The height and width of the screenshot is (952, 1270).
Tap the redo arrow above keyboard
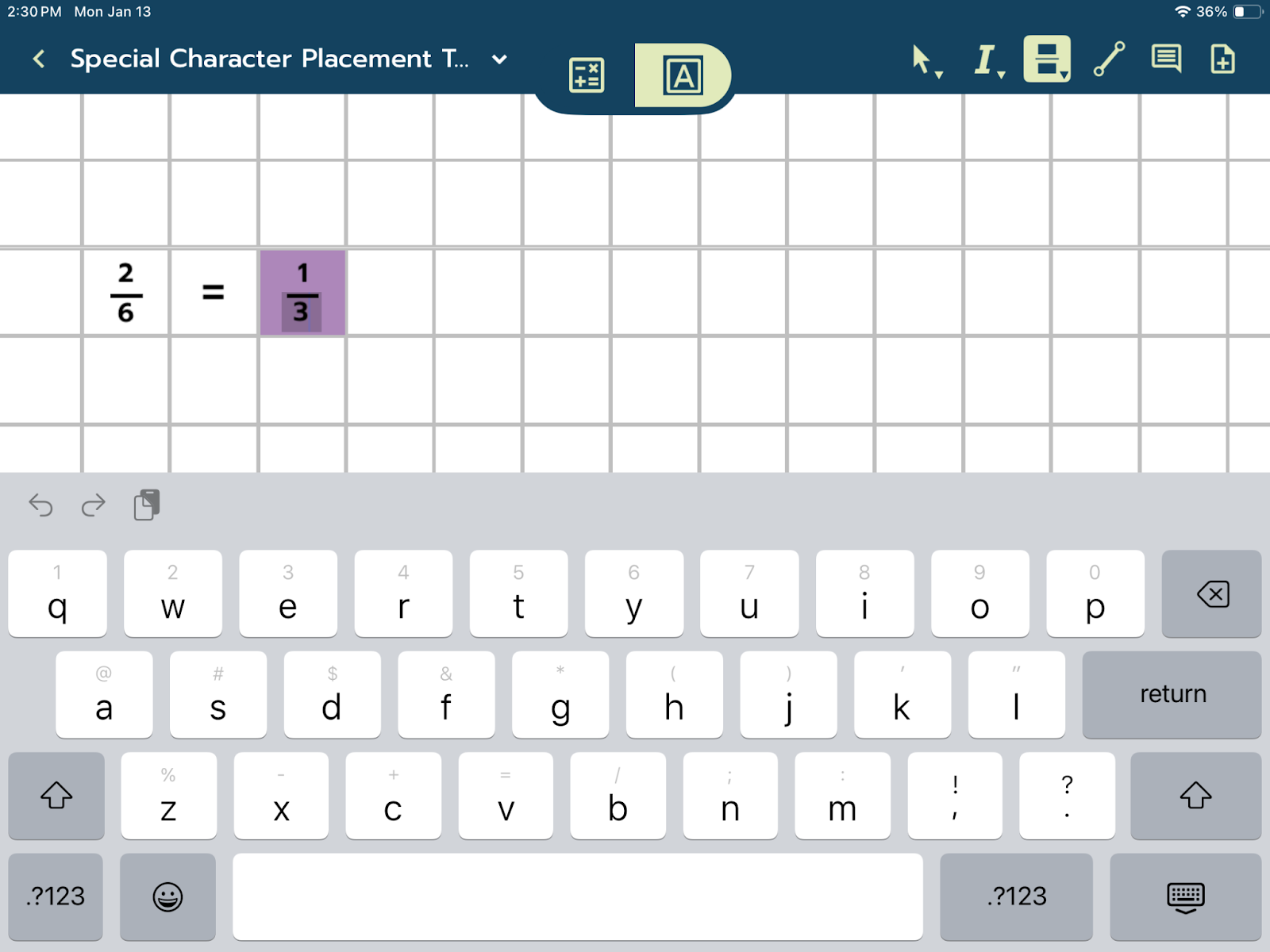point(94,505)
